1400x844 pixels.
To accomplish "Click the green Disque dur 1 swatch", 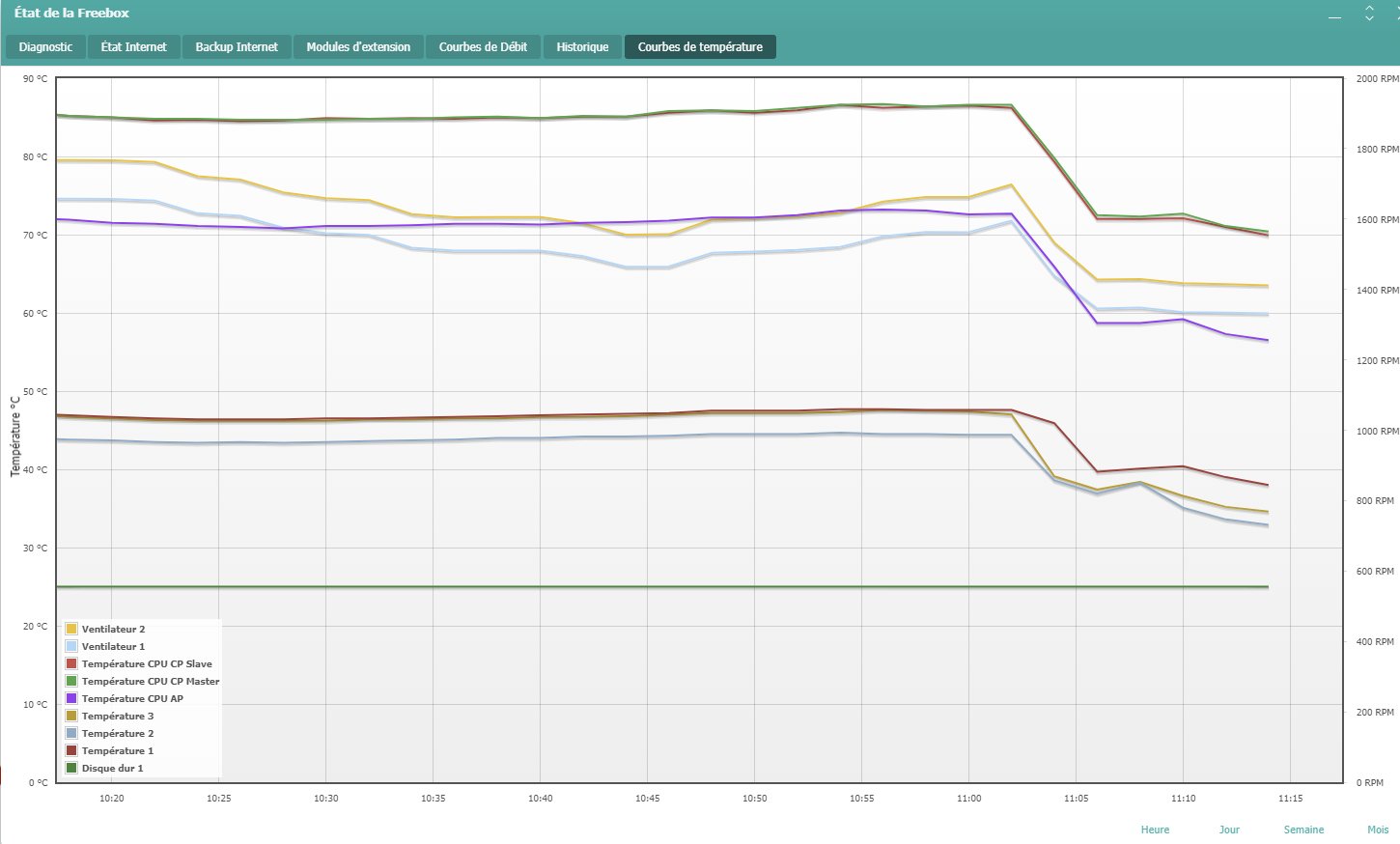I will 71,769.
